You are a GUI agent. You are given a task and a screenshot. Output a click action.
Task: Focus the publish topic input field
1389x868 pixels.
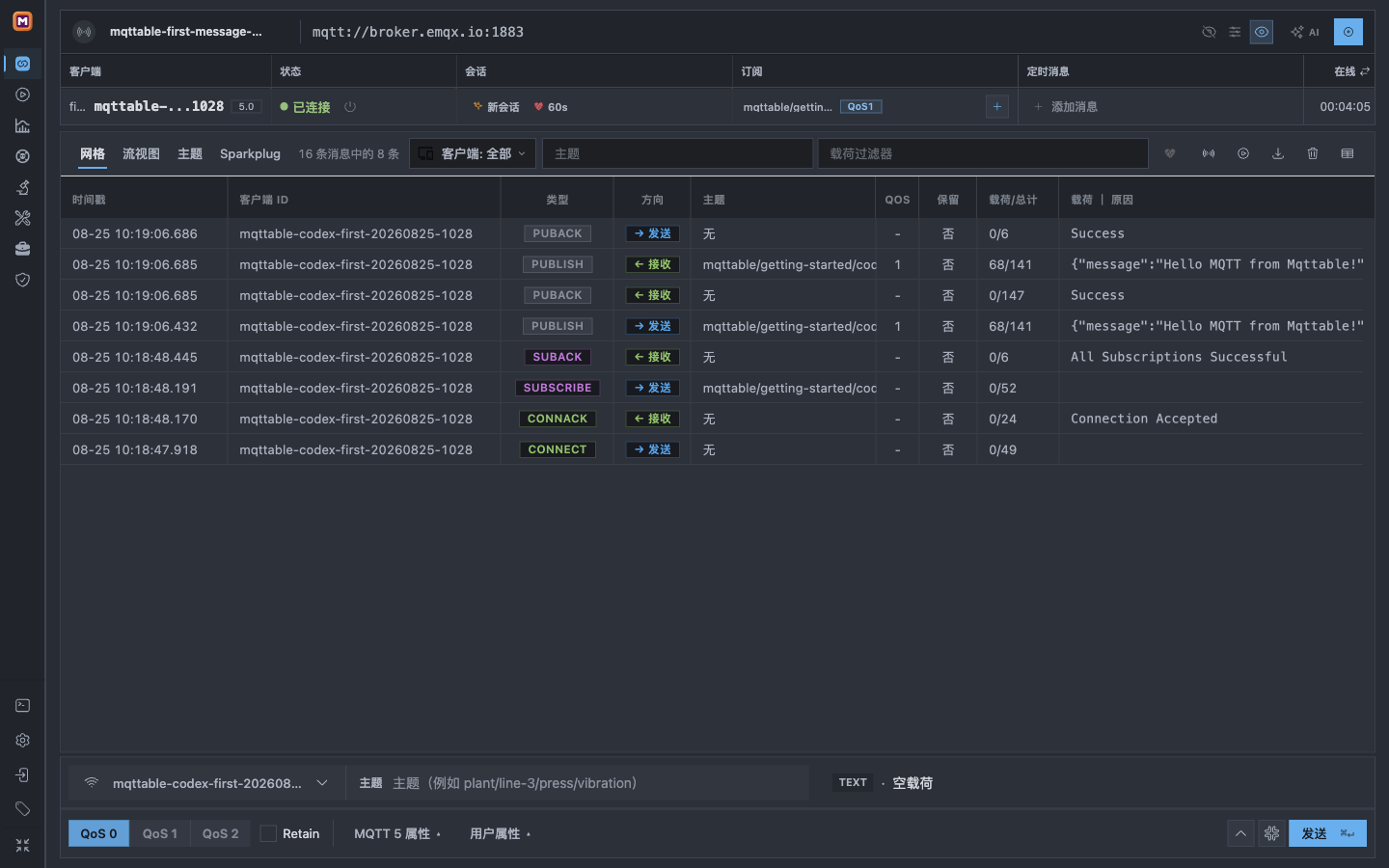[598, 783]
